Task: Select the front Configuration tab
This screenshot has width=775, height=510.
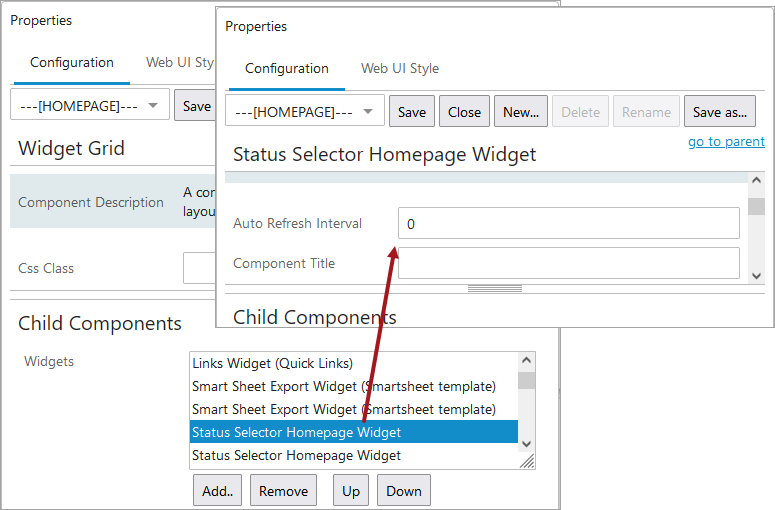Action: pyautogui.click(x=287, y=68)
